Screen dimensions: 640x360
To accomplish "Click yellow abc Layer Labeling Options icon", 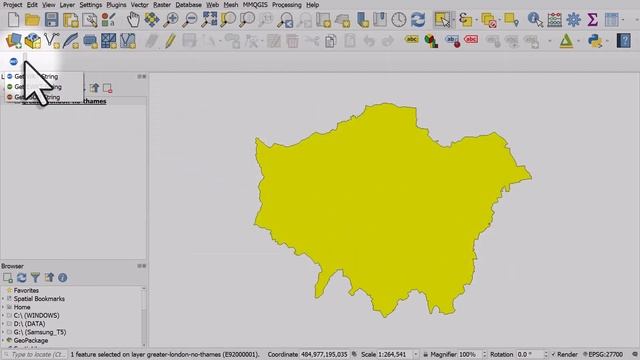I will click(411, 40).
